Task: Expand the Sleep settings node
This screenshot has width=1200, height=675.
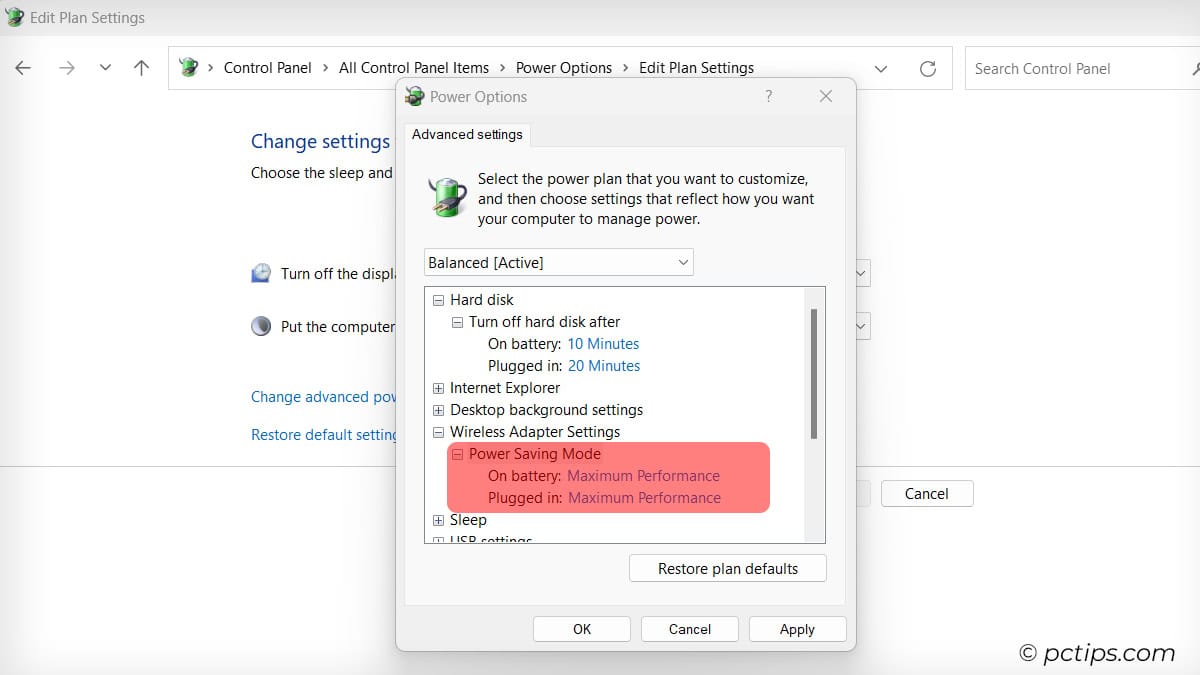Action: click(438, 520)
